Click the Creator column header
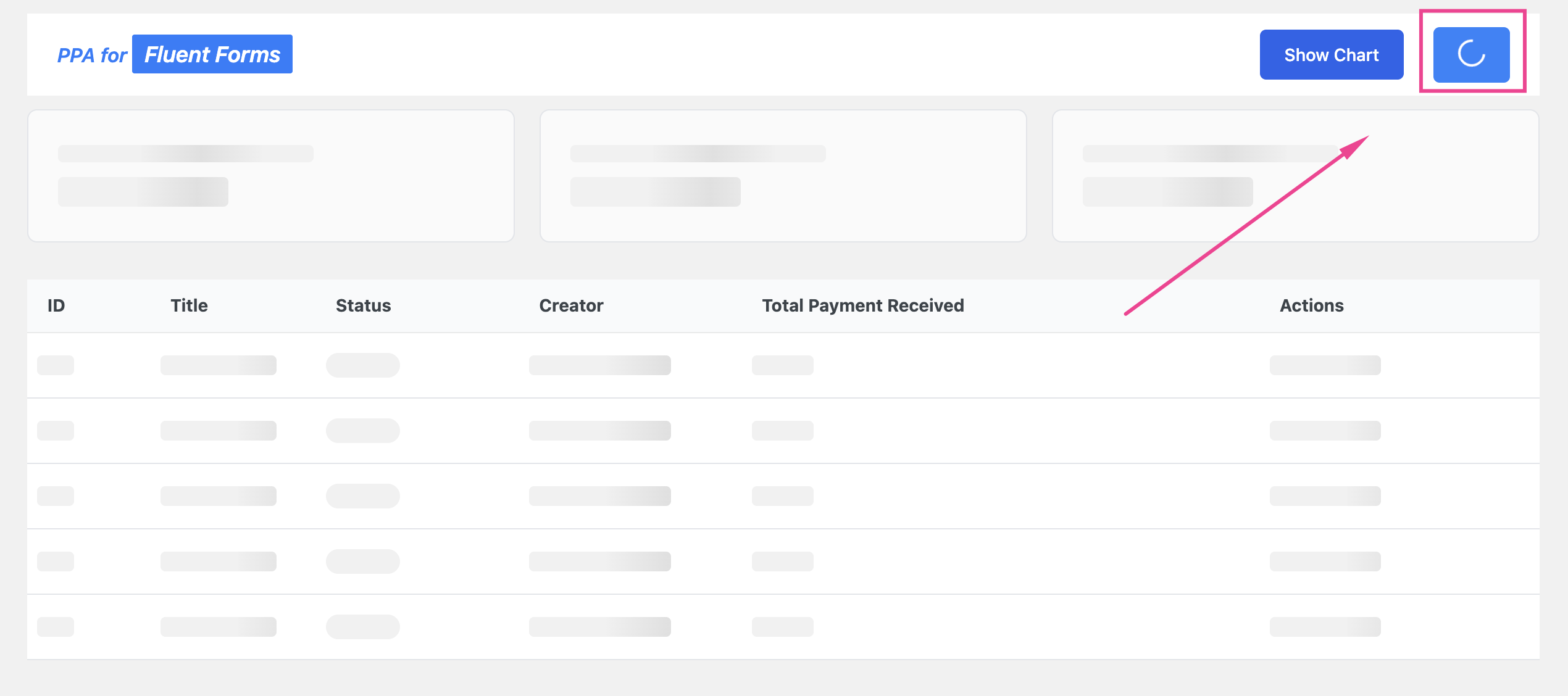 click(571, 305)
